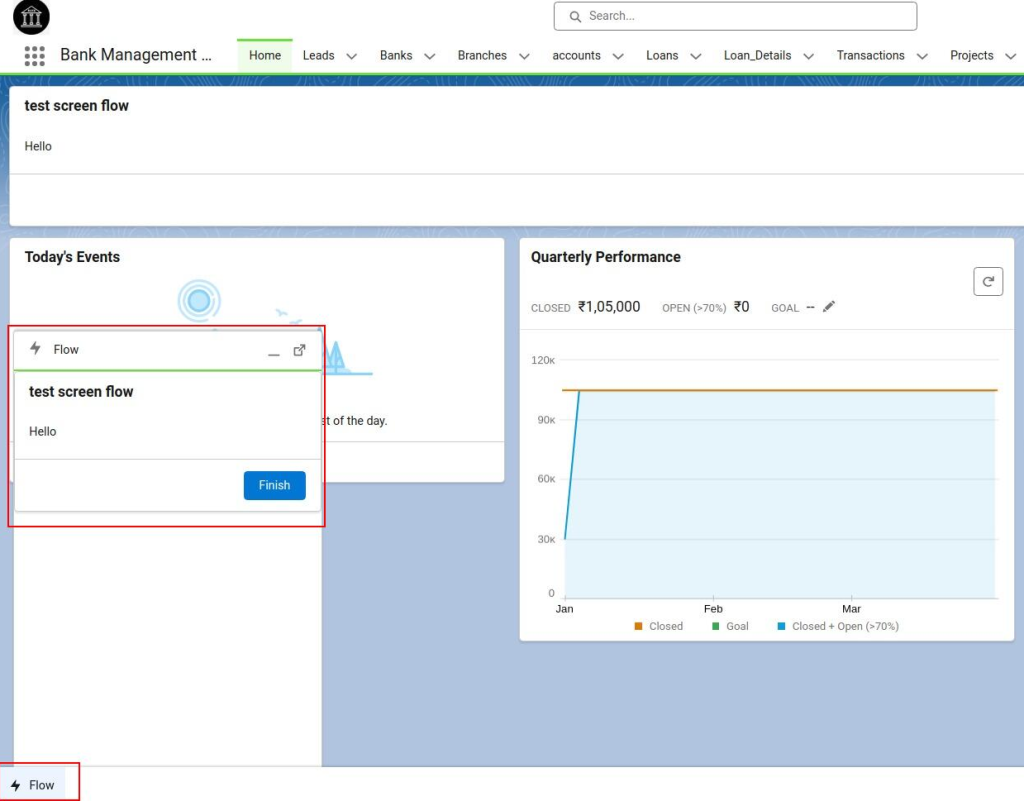Click the Mar label on chart axis
Image resolution: width=1024 pixels, height=801 pixels.
pyautogui.click(x=851, y=608)
